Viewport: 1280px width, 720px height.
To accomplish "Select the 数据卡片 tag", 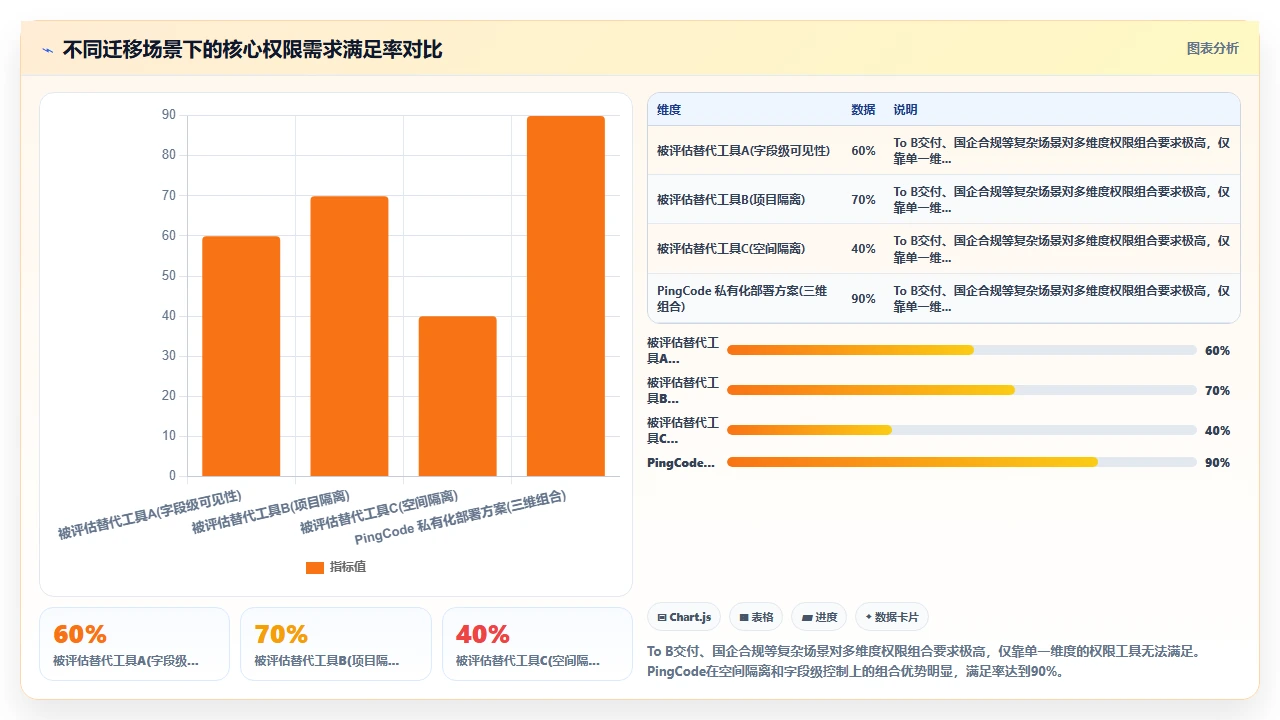I will coord(892,617).
